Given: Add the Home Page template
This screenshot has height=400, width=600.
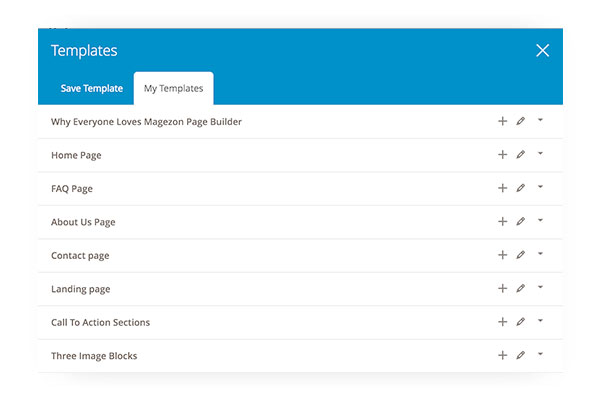Looking at the screenshot, I should tap(502, 155).
